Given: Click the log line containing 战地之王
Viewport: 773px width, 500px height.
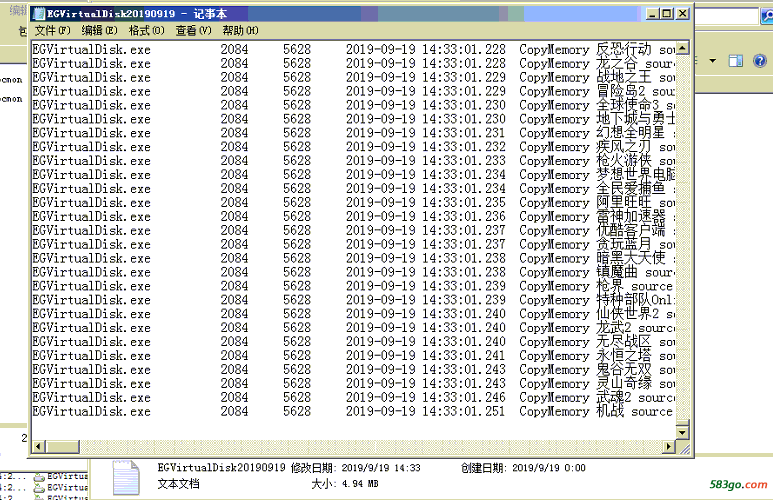Looking at the screenshot, I should click(353, 77).
